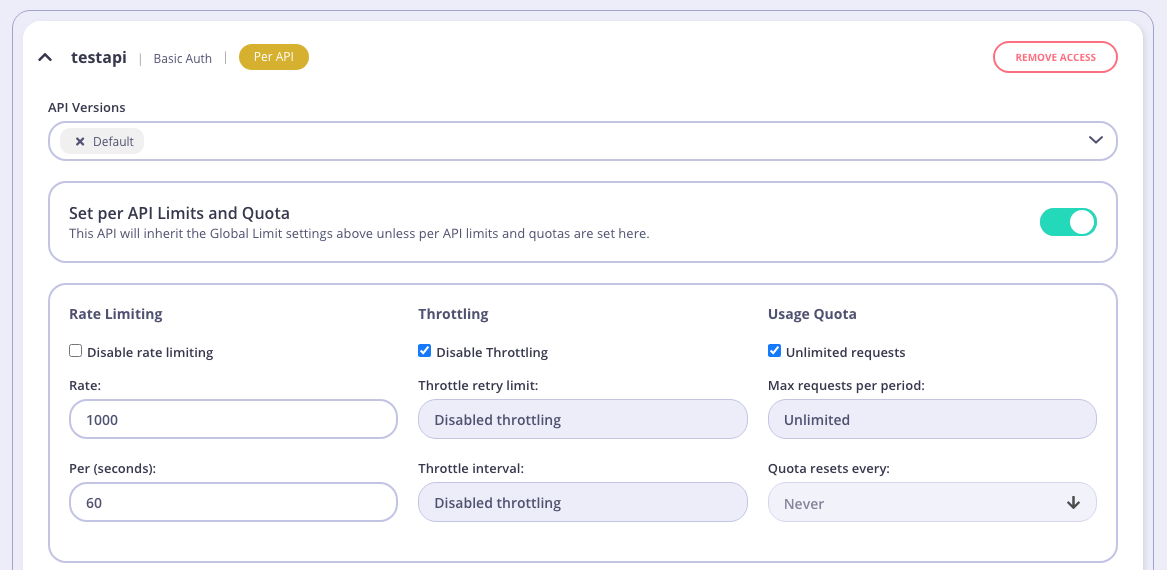This screenshot has width=1167, height=570.
Task: Uncheck the Disable Throttling checkbox
Action: pyautogui.click(x=425, y=351)
